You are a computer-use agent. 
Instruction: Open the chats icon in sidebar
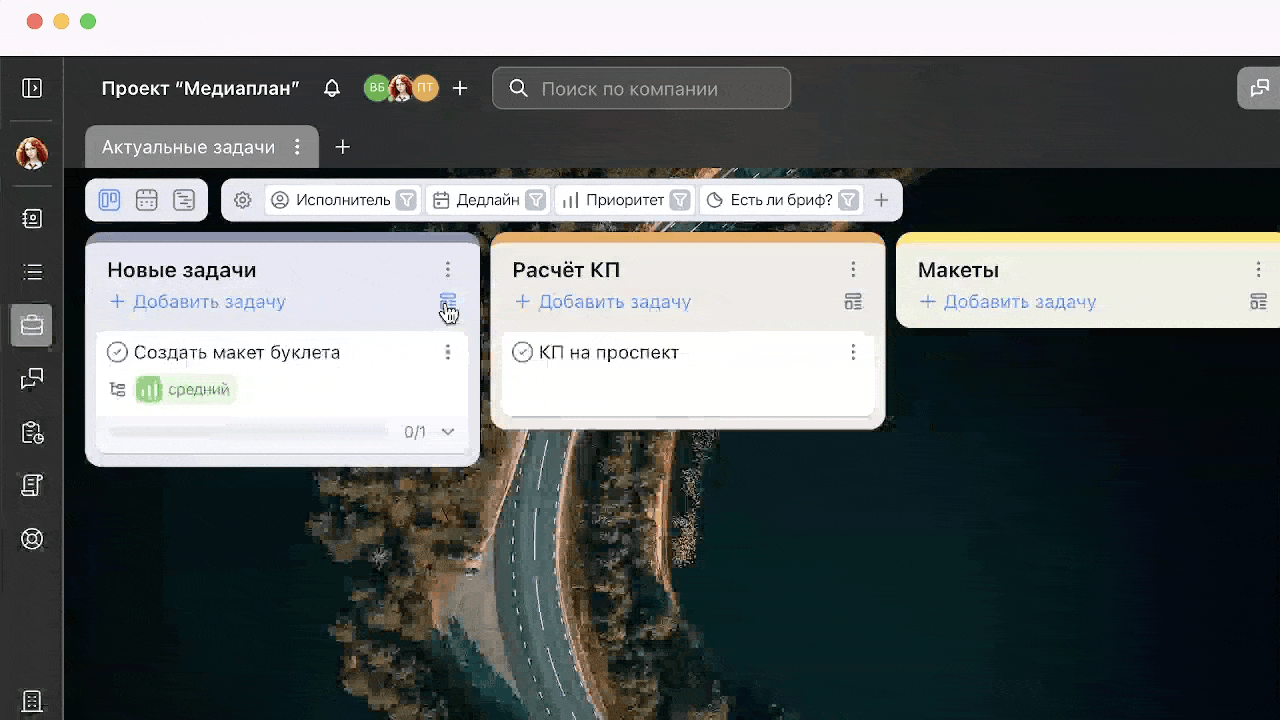pyautogui.click(x=32, y=379)
